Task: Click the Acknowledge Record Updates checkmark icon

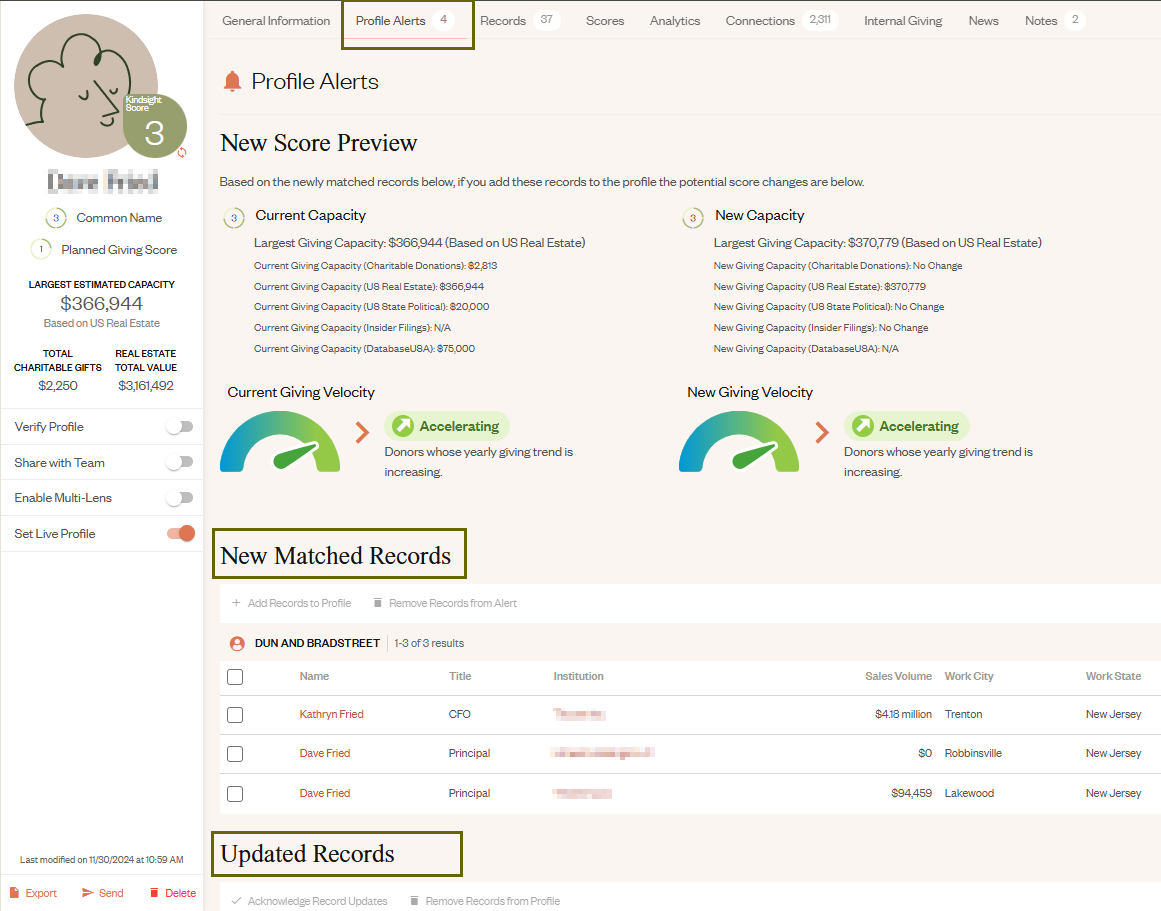Action: [237, 901]
